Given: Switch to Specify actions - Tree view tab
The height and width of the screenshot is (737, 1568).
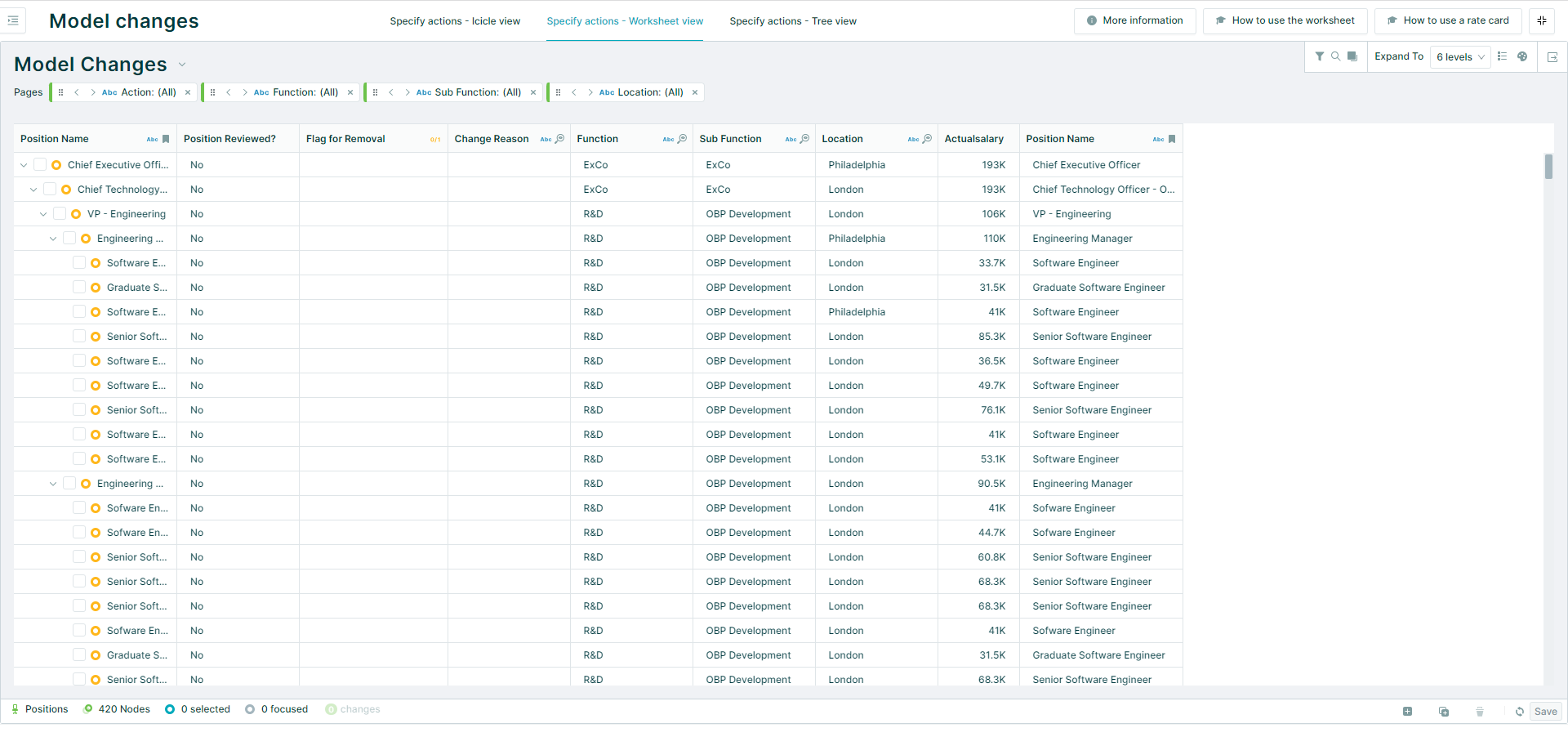Looking at the screenshot, I should click(x=793, y=21).
